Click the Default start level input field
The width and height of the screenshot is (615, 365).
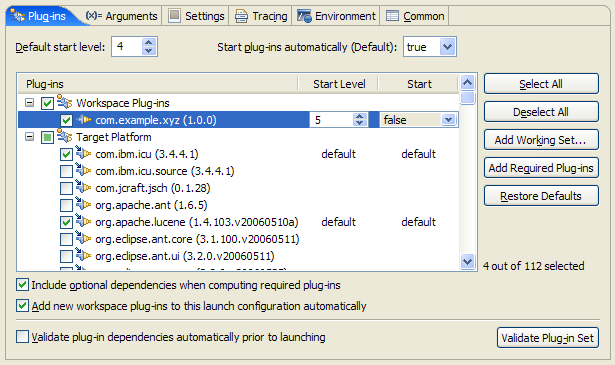126,47
